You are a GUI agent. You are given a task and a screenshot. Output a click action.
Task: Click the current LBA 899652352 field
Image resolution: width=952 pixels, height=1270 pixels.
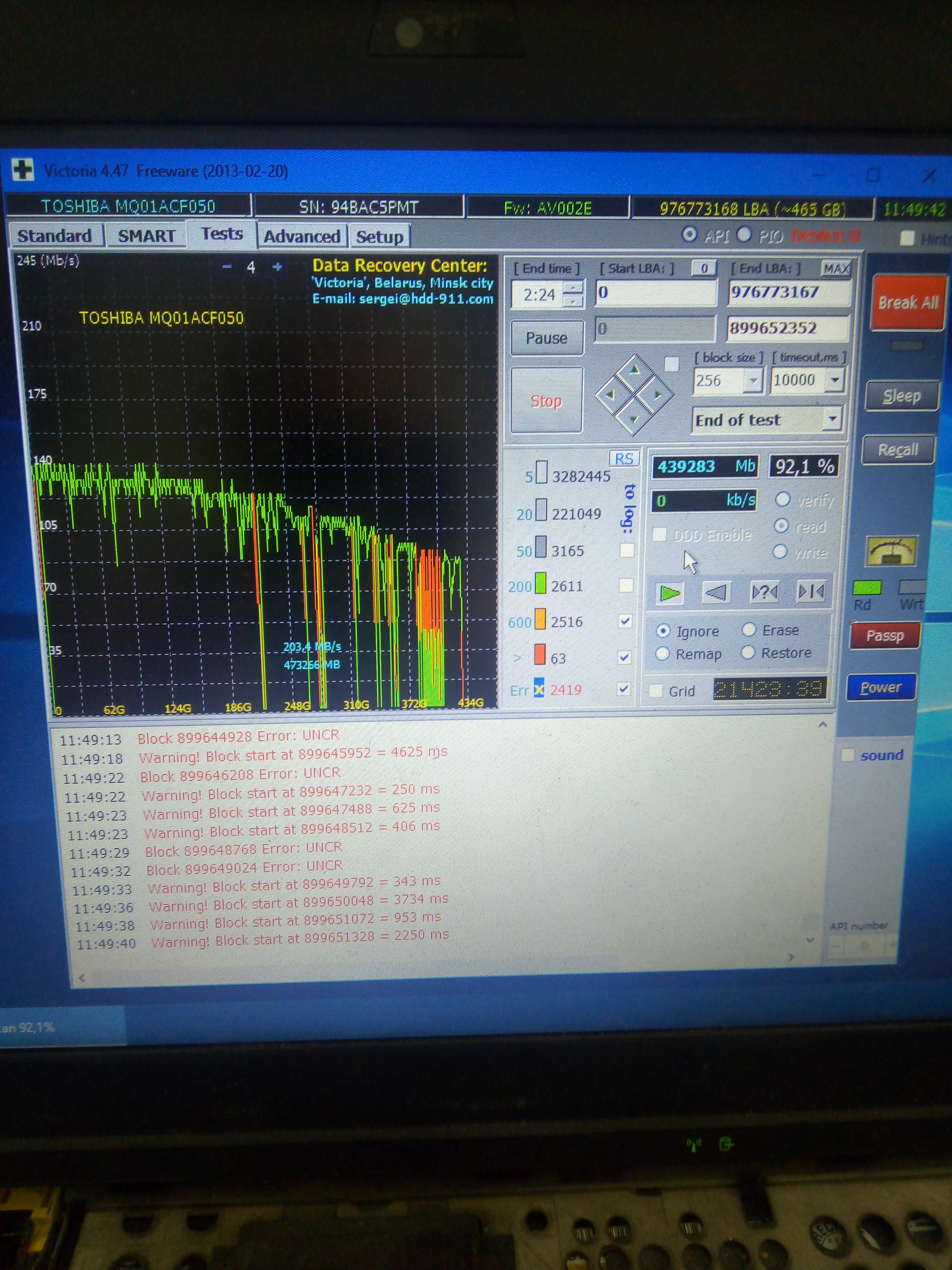tap(788, 328)
